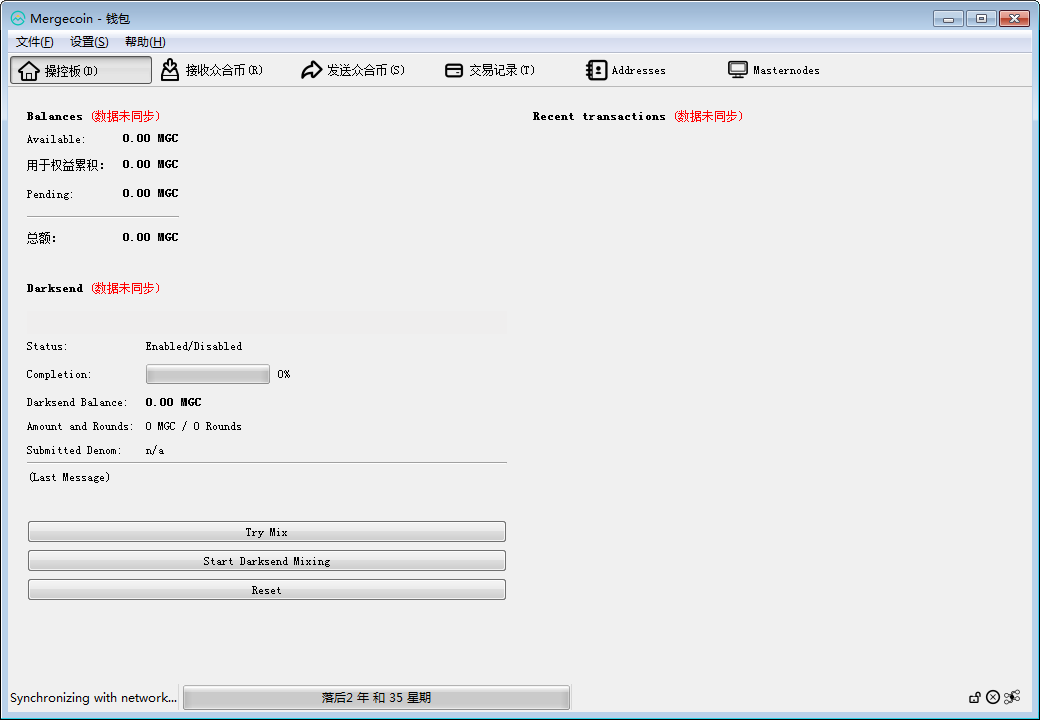
Task: Click the address book icon beside Addresses
Action: click(x=596, y=70)
